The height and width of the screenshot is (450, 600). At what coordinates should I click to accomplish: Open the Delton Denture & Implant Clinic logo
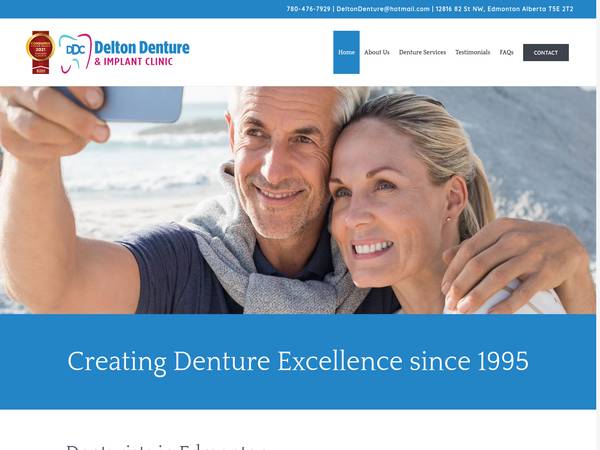(x=108, y=52)
